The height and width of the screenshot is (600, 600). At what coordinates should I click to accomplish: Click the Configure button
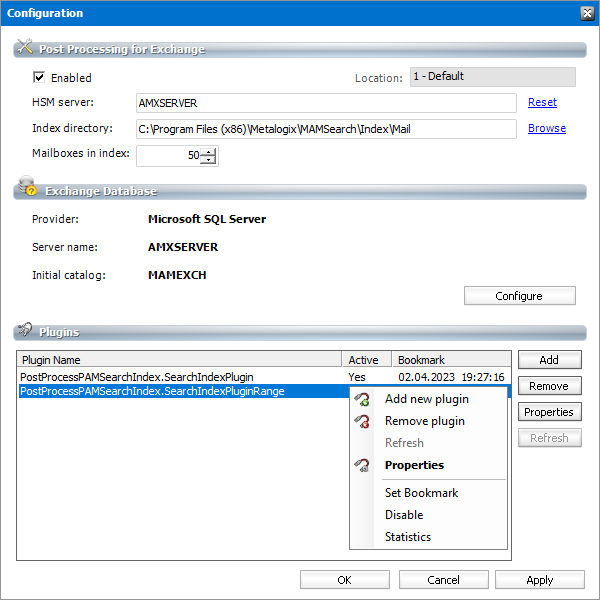pyautogui.click(x=519, y=296)
